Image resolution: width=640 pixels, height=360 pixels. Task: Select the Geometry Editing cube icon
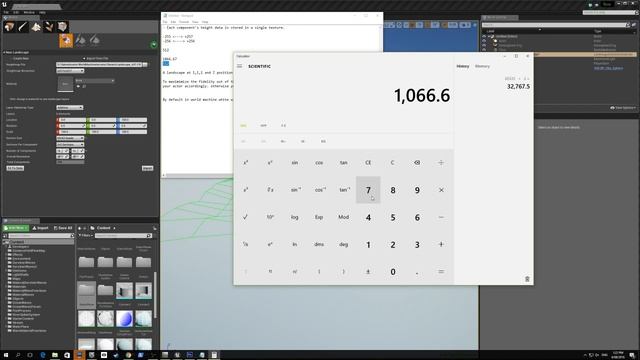pyautogui.click(x=62, y=27)
